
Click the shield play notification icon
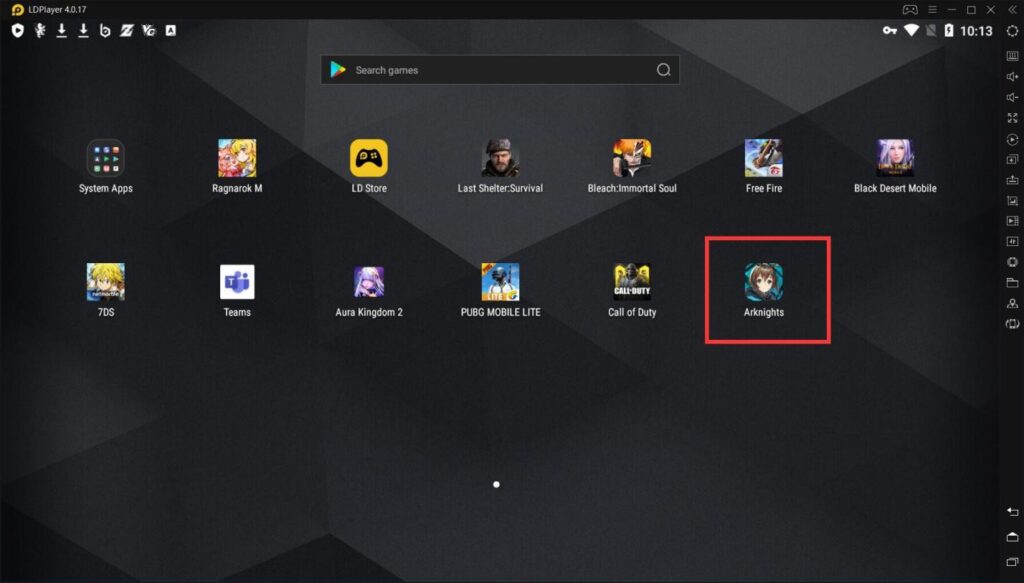coord(18,31)
